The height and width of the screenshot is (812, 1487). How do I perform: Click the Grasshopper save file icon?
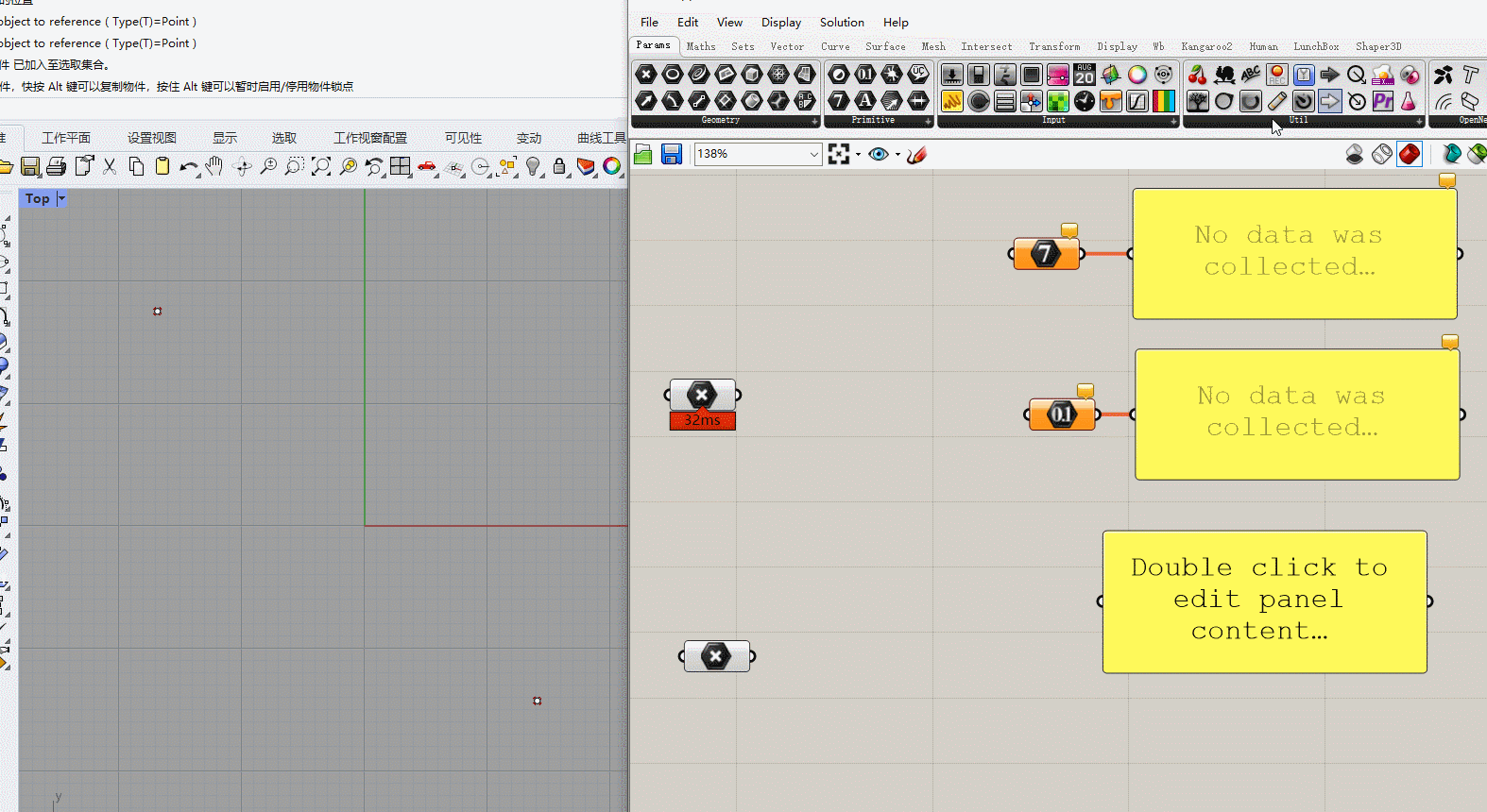coord(672,155)
